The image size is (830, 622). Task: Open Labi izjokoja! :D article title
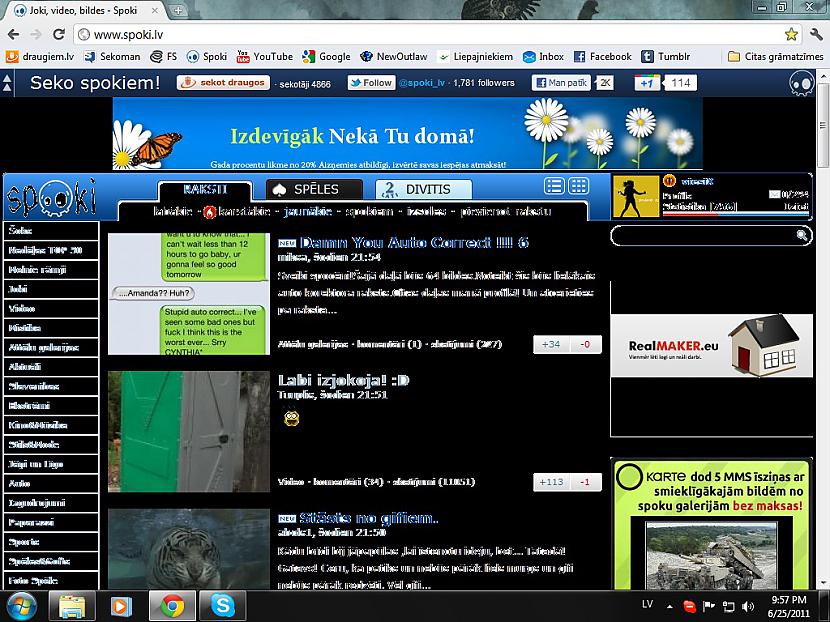click(x=344, y=380)
